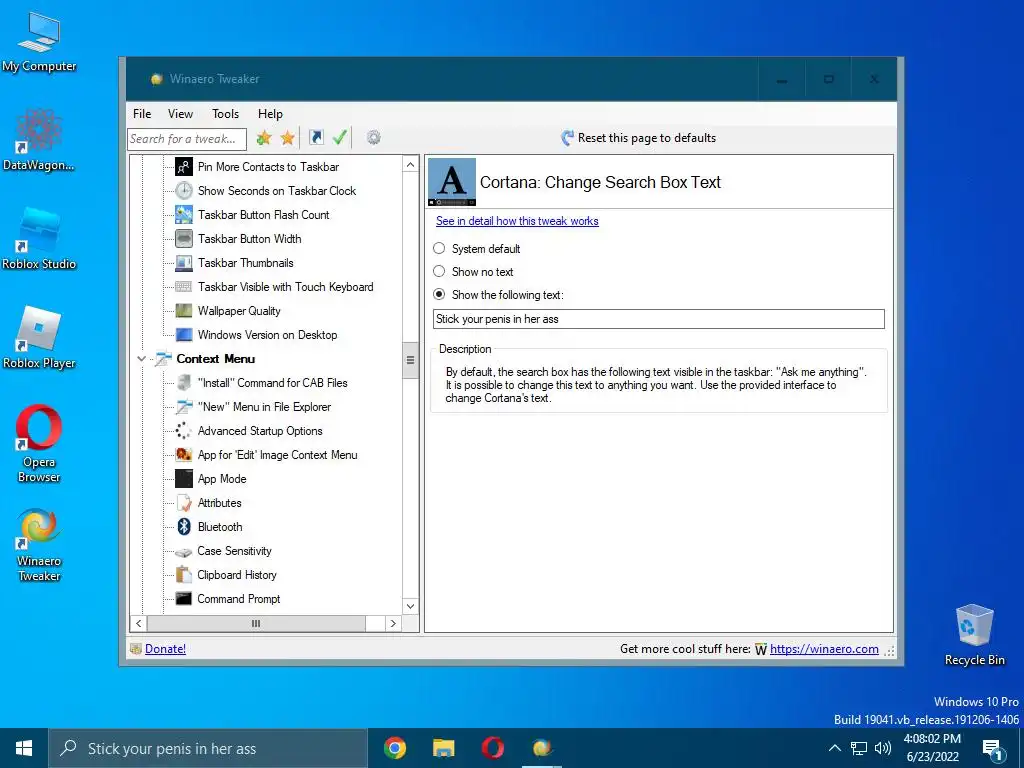Screen dimensions: 1024x768
Task: Click the horizontal scroll right arrow
Action: point(393,624)
